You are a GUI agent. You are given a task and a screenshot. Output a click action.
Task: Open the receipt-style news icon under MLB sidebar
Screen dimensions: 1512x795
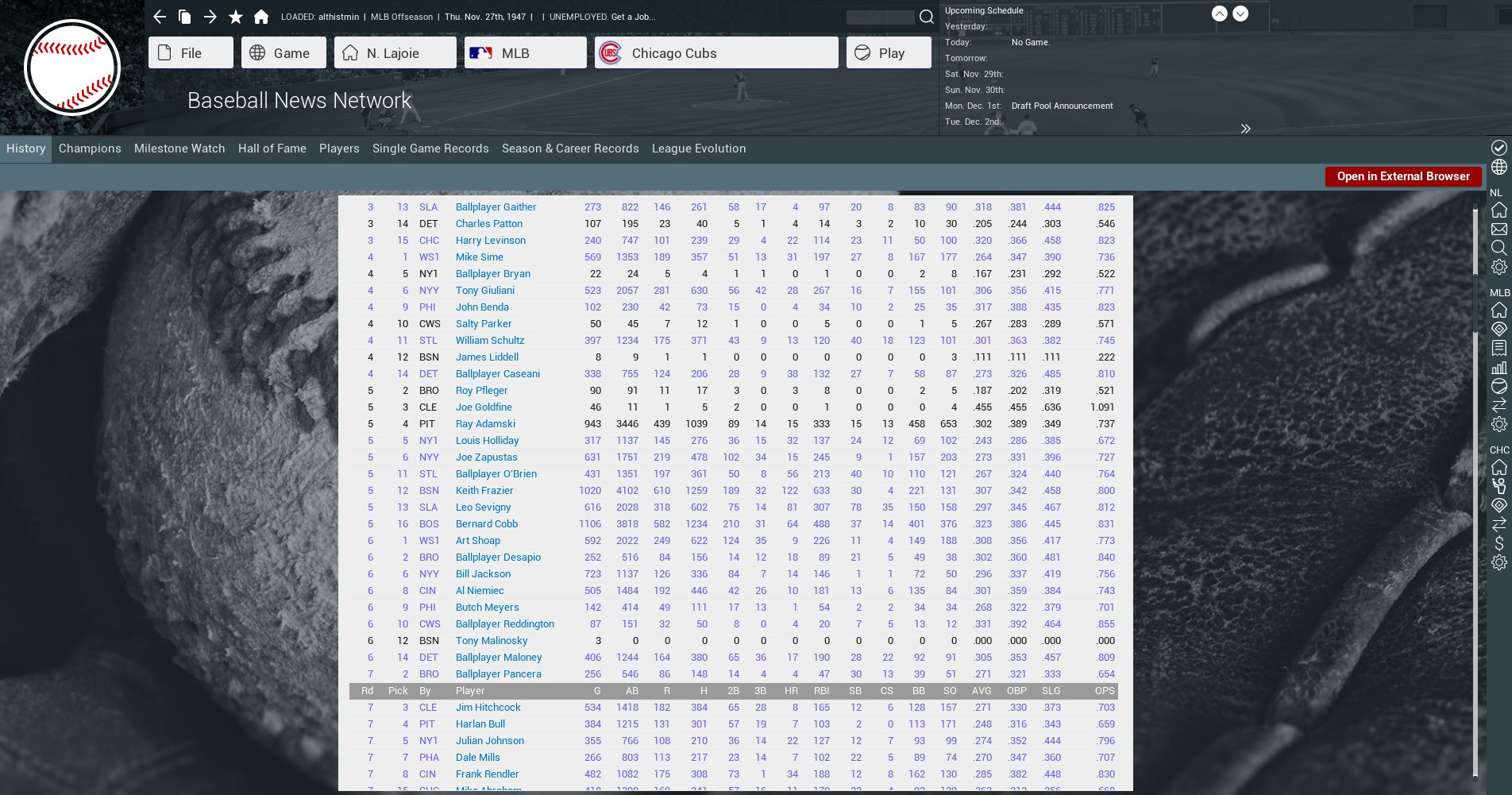click(1498, 348)
